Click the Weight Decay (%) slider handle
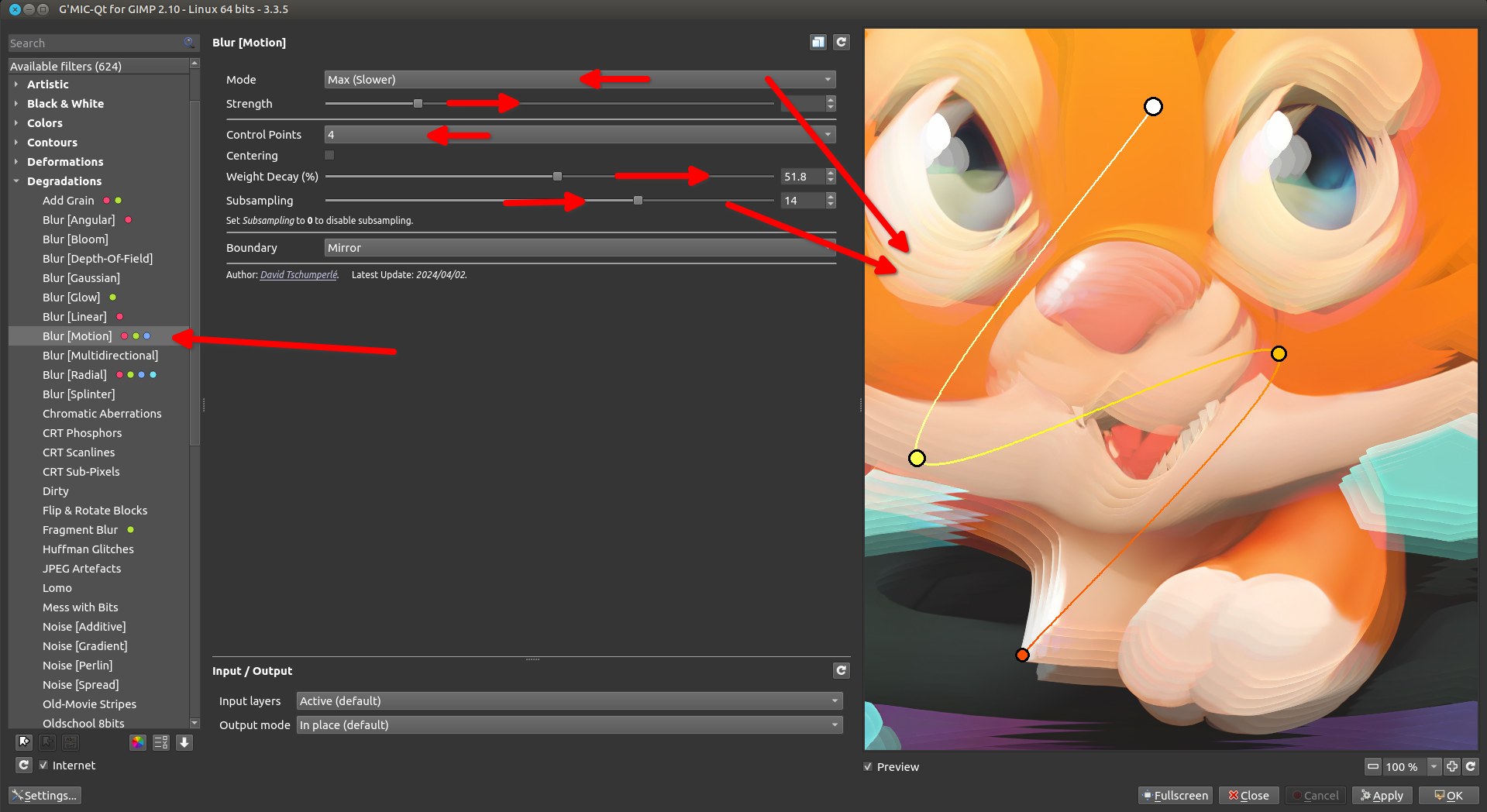This screenshot has height=812, width=1487. click(x=557, y=176)
